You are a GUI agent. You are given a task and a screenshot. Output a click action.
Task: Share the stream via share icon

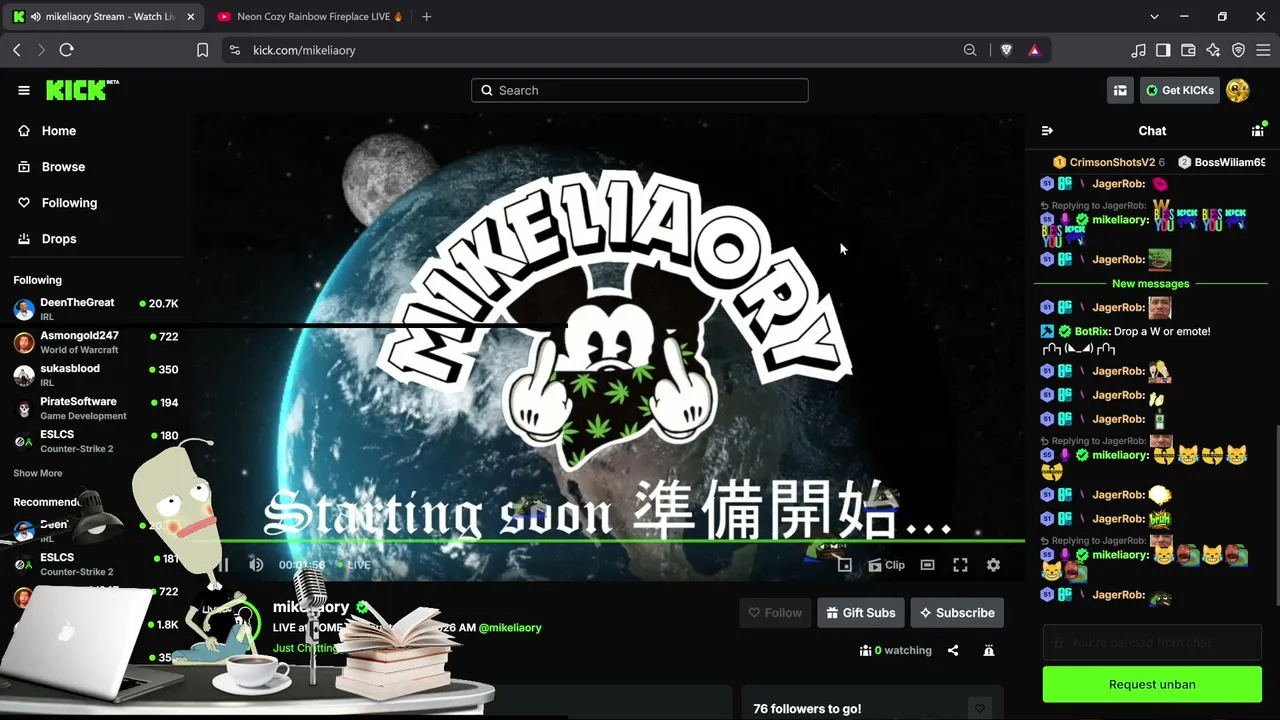click(x=953, y=651)
